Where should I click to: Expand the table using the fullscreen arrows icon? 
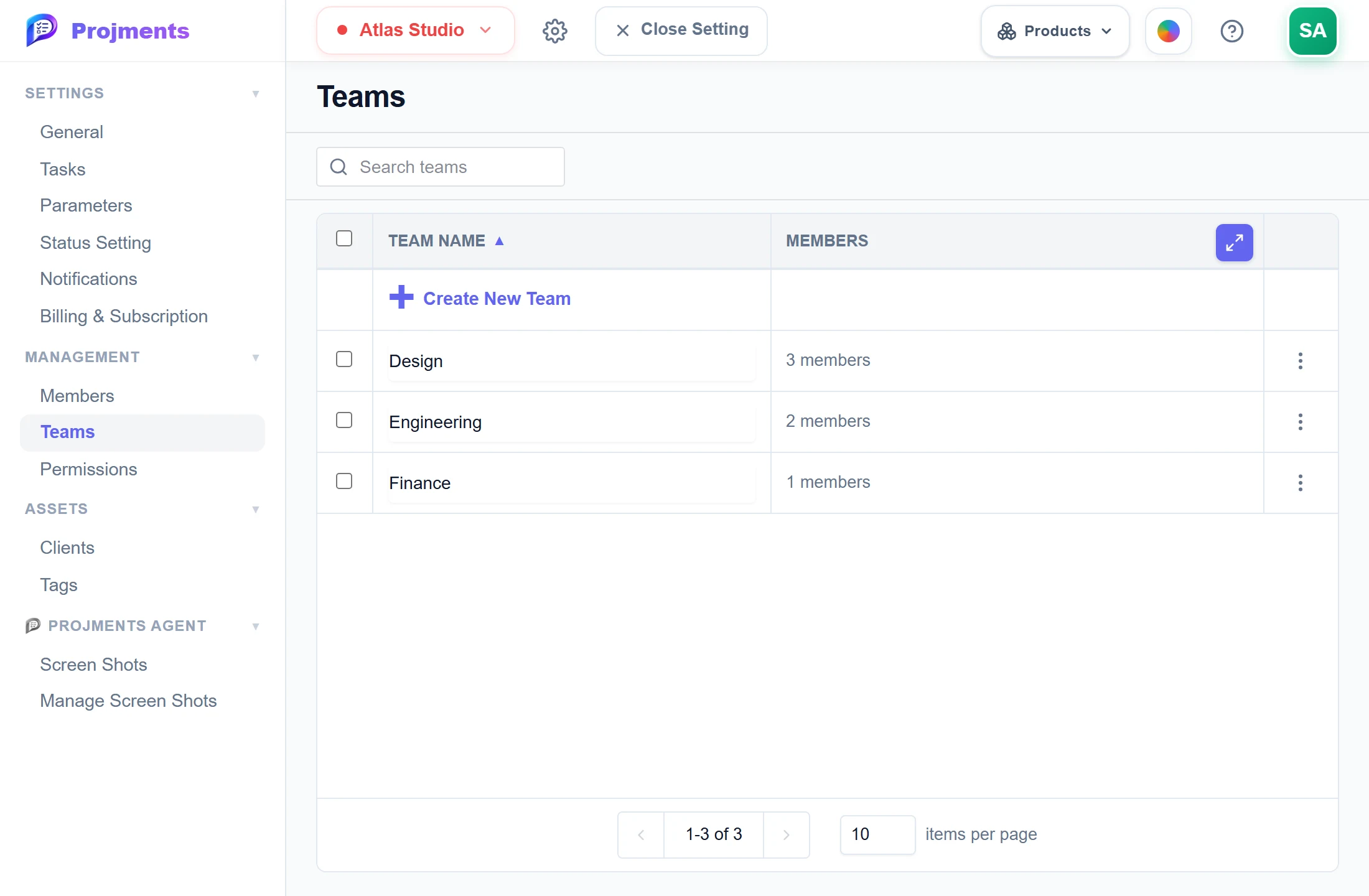[x=1234, y=242]
